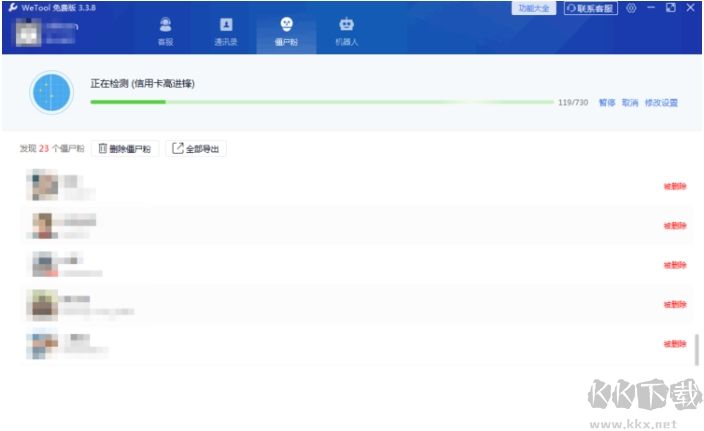Minimize the WeTool window
Viewport: 704px width, 431px height.
[x=651, y=8]
